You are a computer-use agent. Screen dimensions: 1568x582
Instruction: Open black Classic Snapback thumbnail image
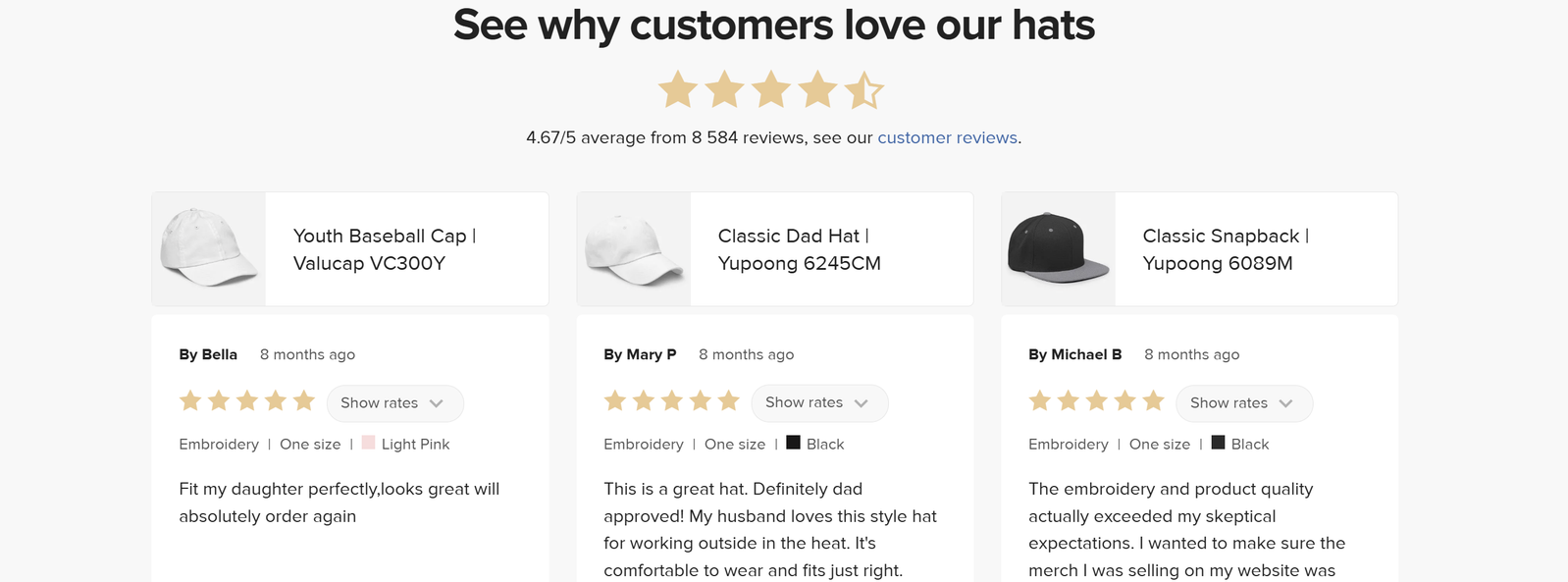1058,249
